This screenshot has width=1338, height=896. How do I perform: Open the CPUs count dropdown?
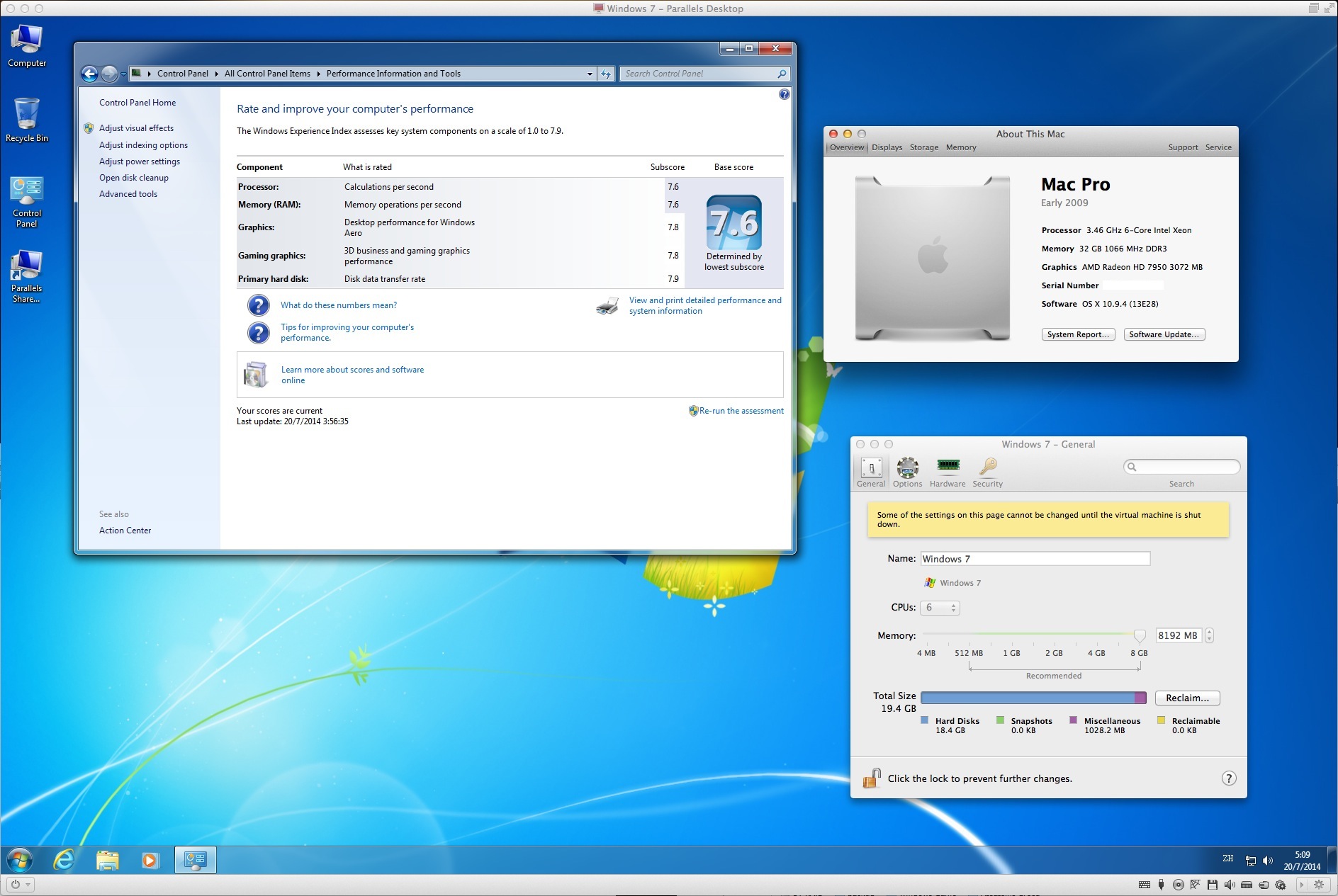940,608
